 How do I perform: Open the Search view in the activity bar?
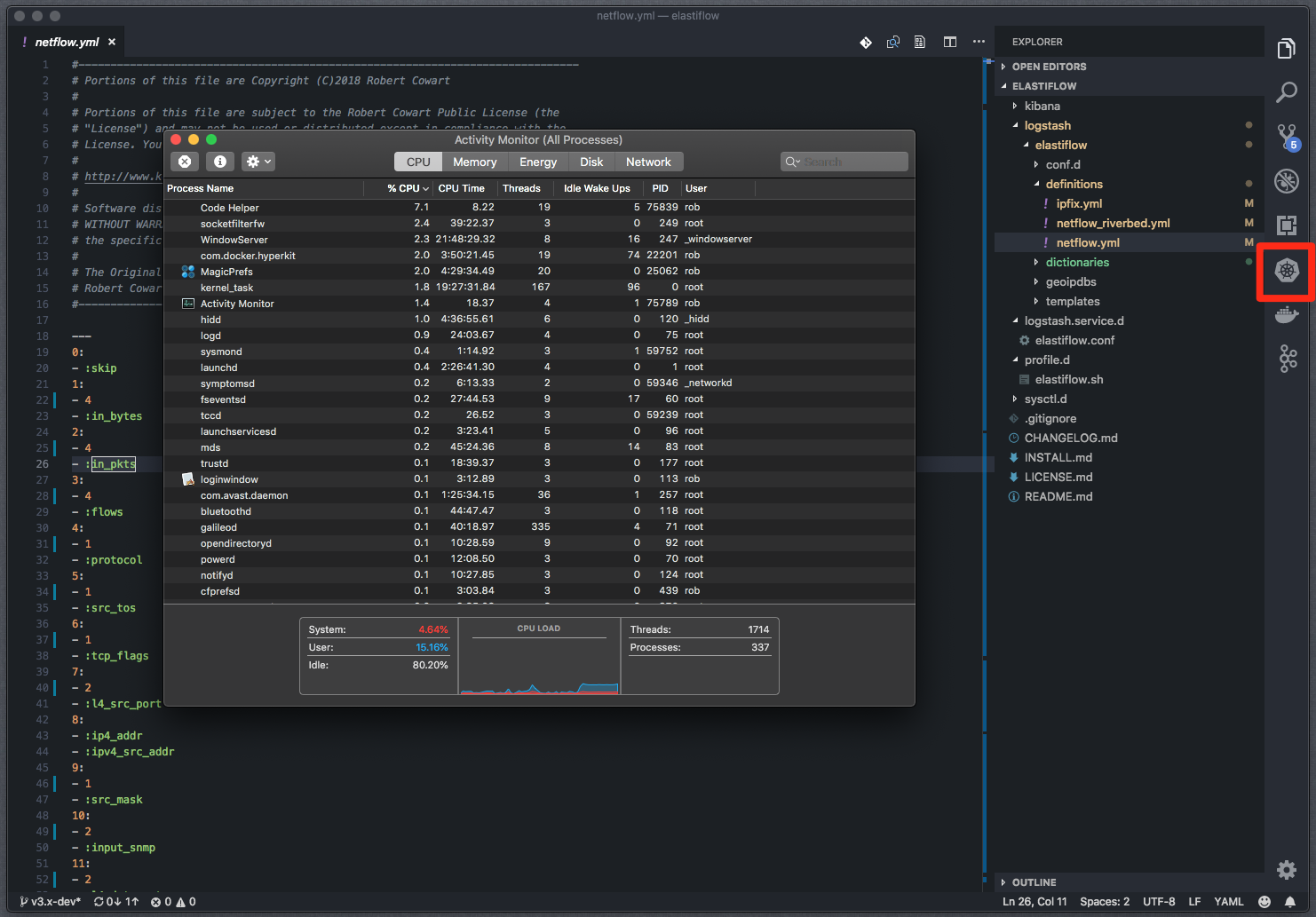click(x=1287, y=92)
